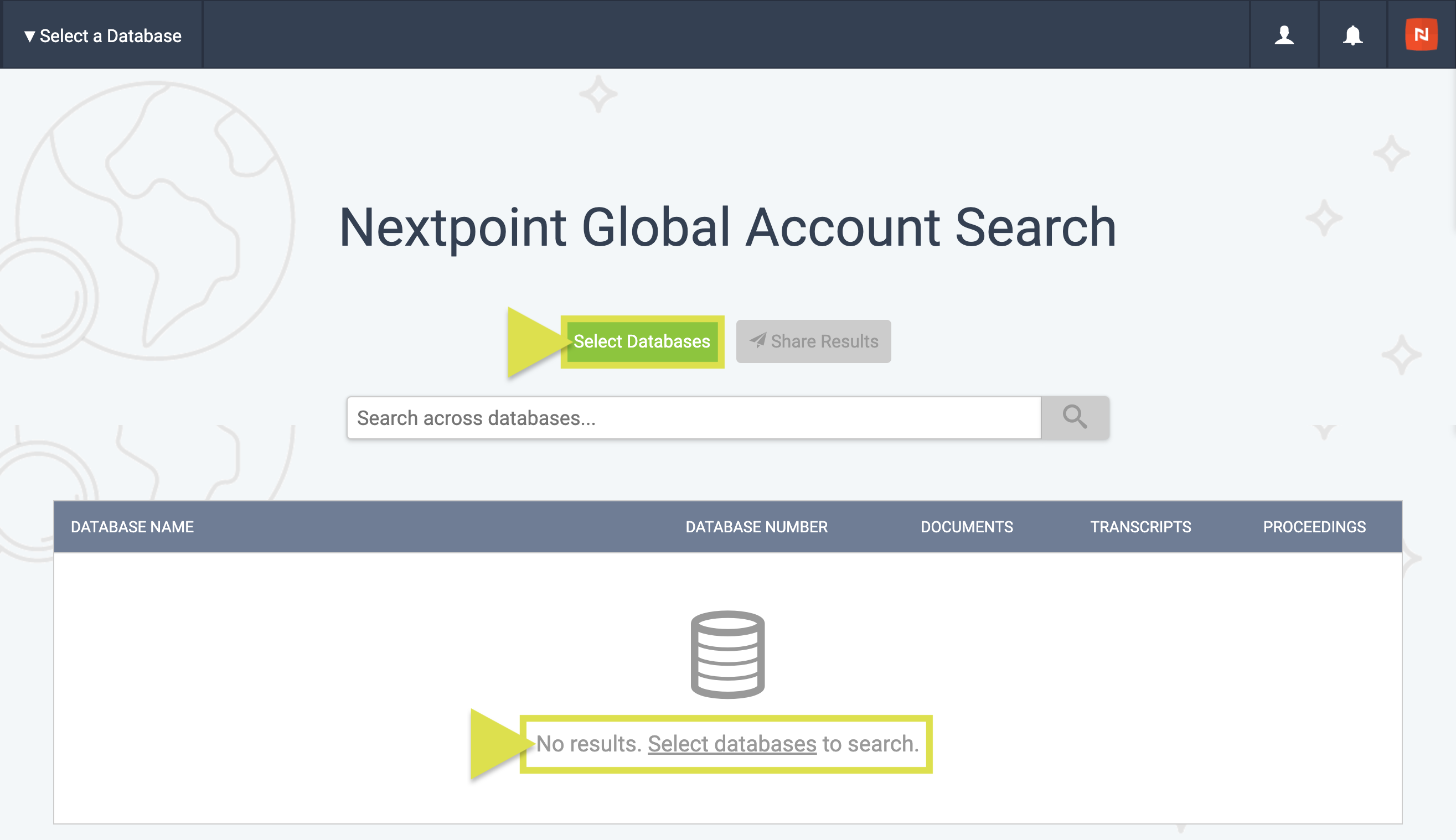Click the Share Results button
The width and height of the screenshot is (1456, 840).
(813, 341)
